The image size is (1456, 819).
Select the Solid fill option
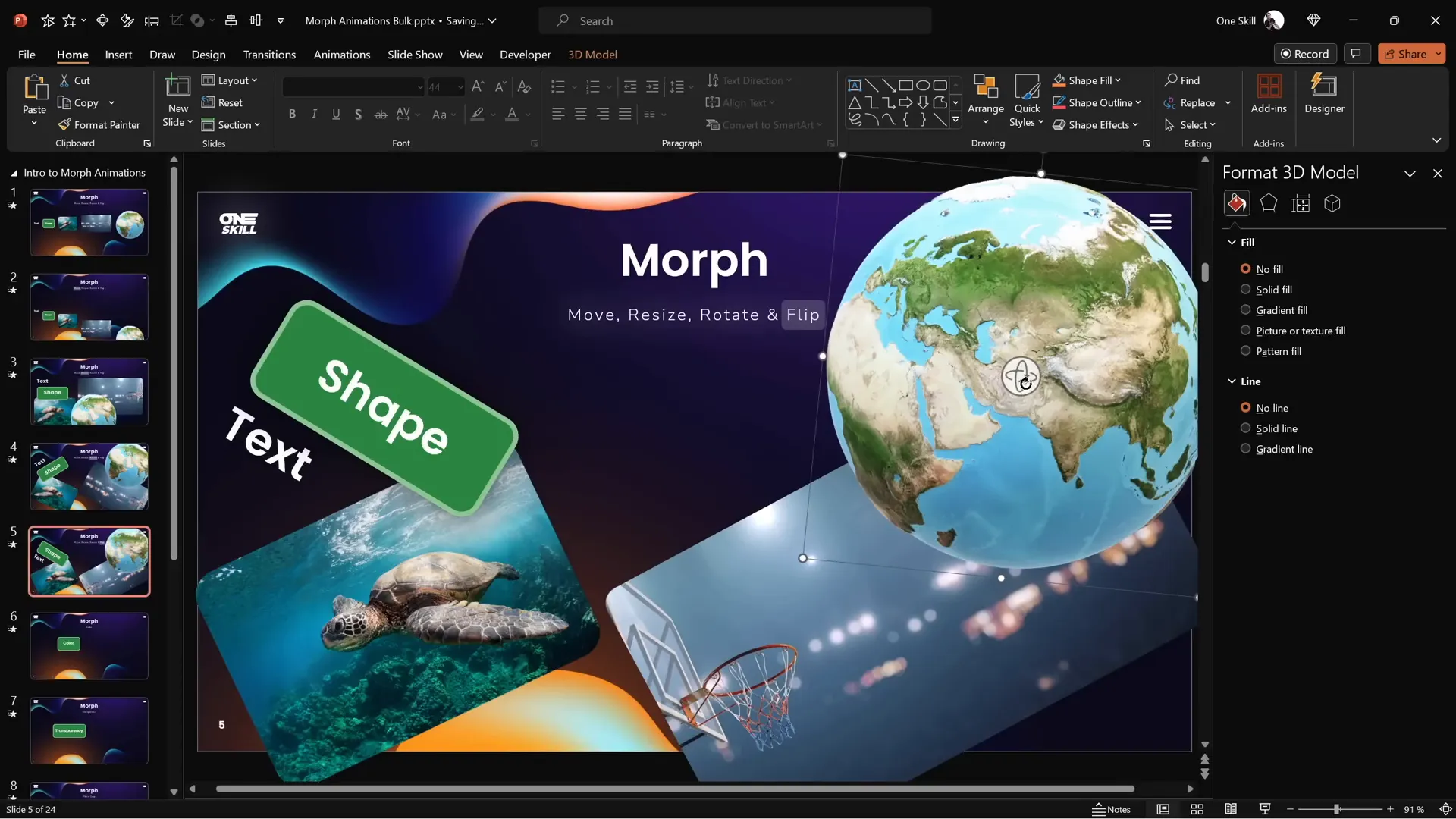point(1266,290)
